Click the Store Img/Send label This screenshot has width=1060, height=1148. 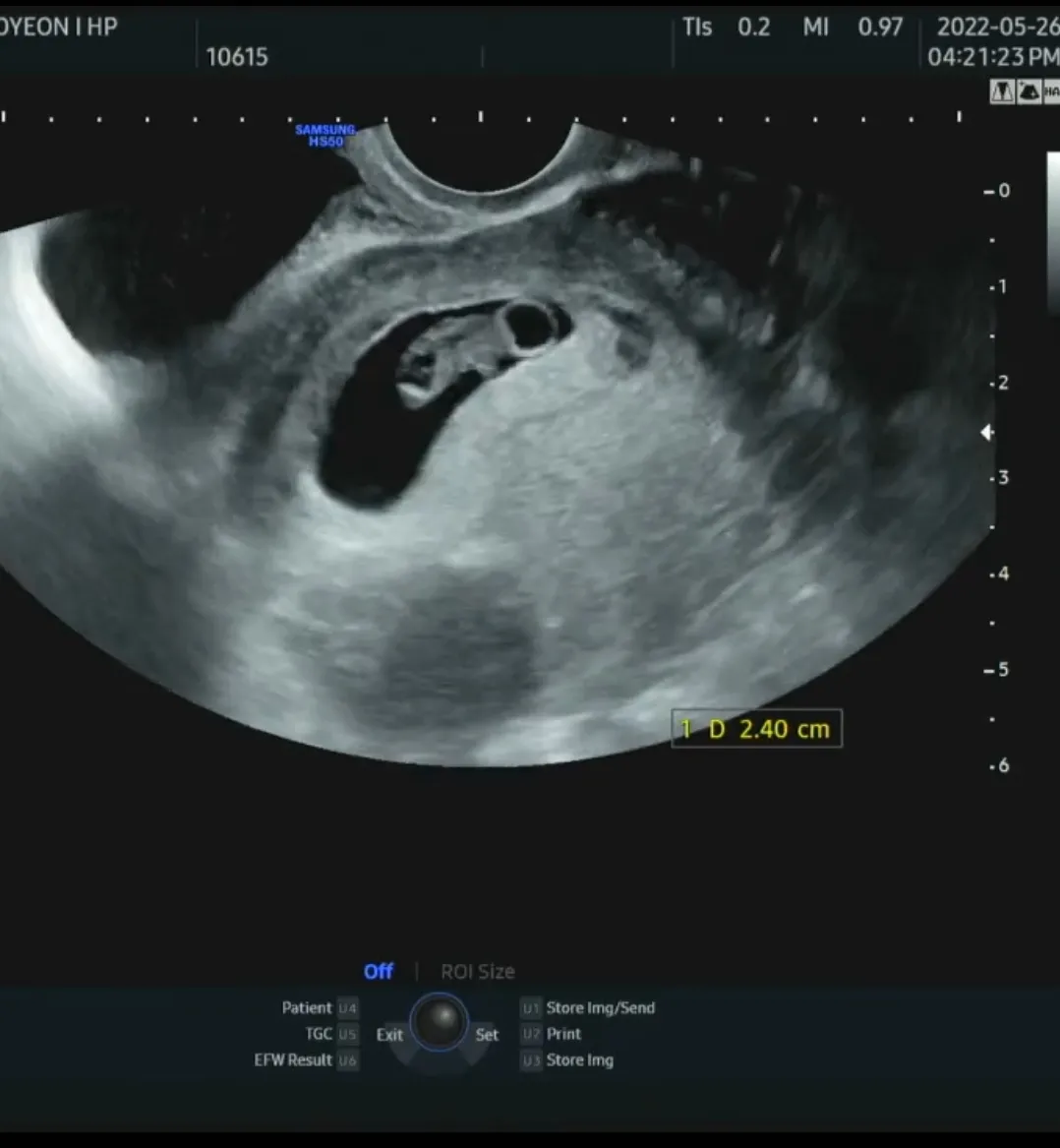(x=600, y=1008)
